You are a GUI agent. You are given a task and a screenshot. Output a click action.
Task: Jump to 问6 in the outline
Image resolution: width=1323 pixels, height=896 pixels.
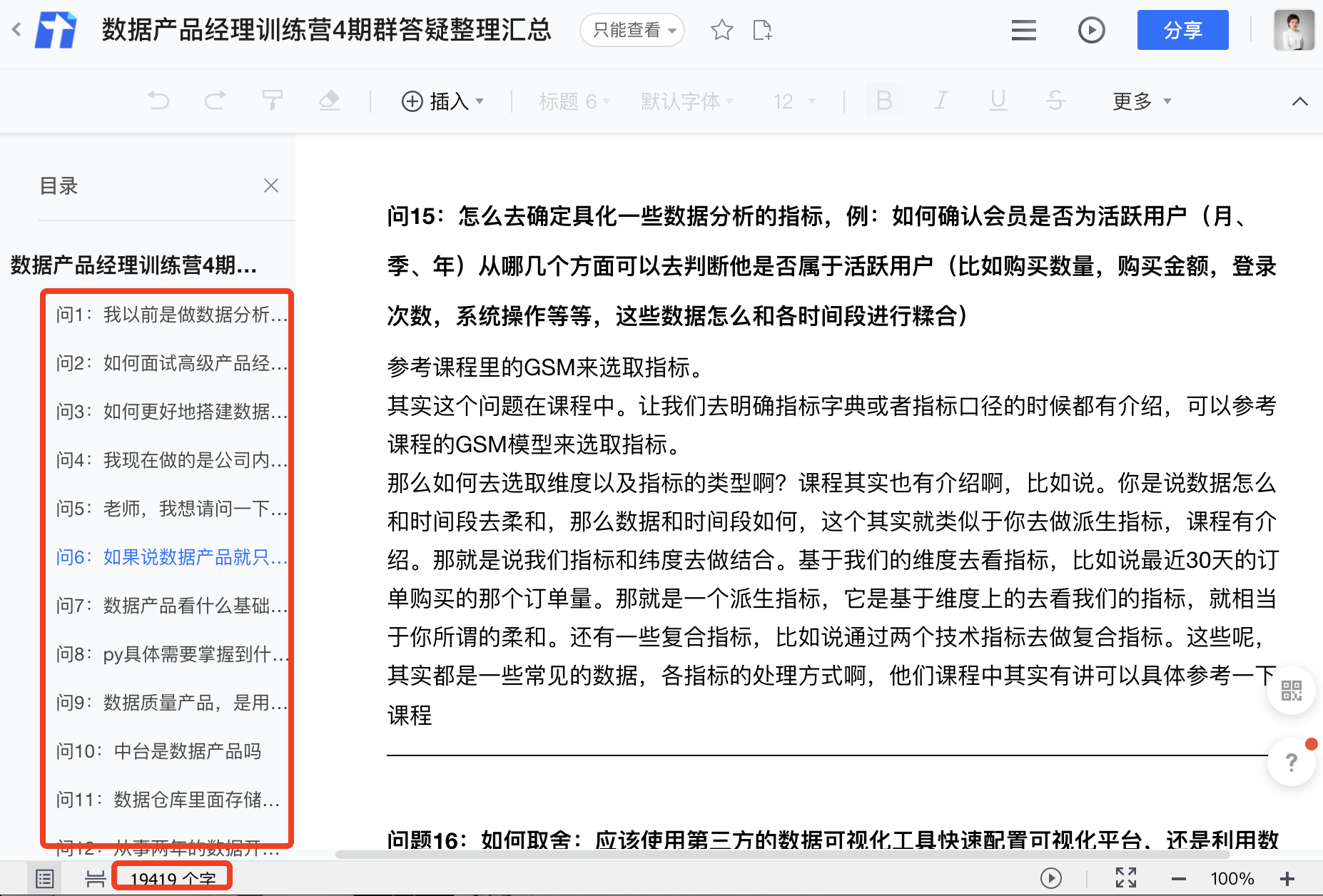pyautogui.click(x=171, y=557)
